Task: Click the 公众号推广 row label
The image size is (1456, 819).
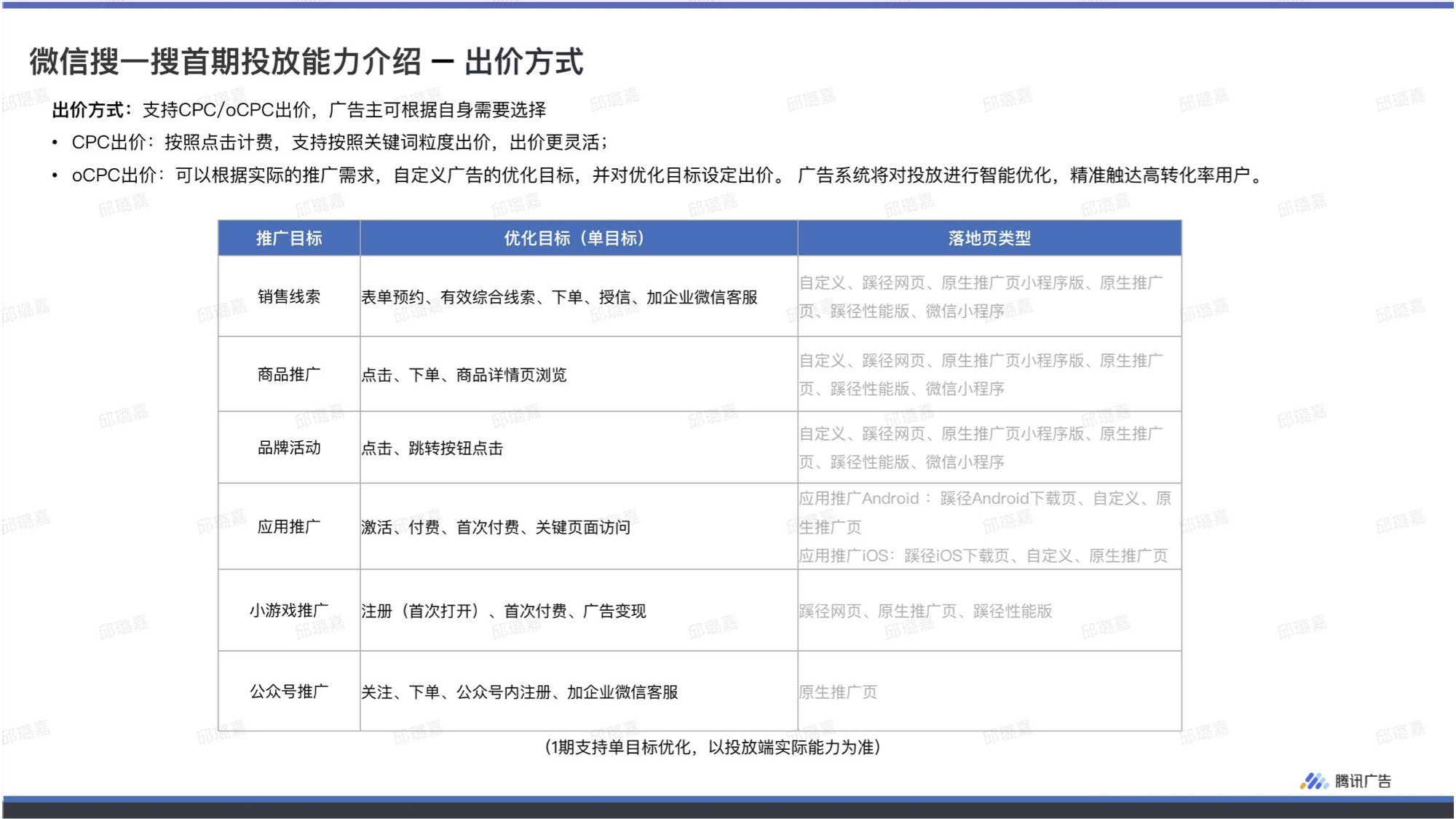Action: 289,691
